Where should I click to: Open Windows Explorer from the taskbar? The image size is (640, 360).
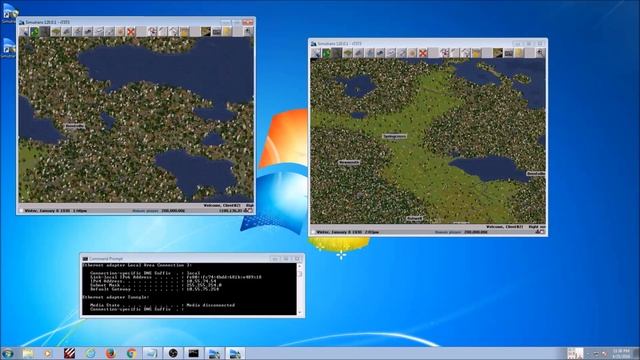(x=28, y=353)
